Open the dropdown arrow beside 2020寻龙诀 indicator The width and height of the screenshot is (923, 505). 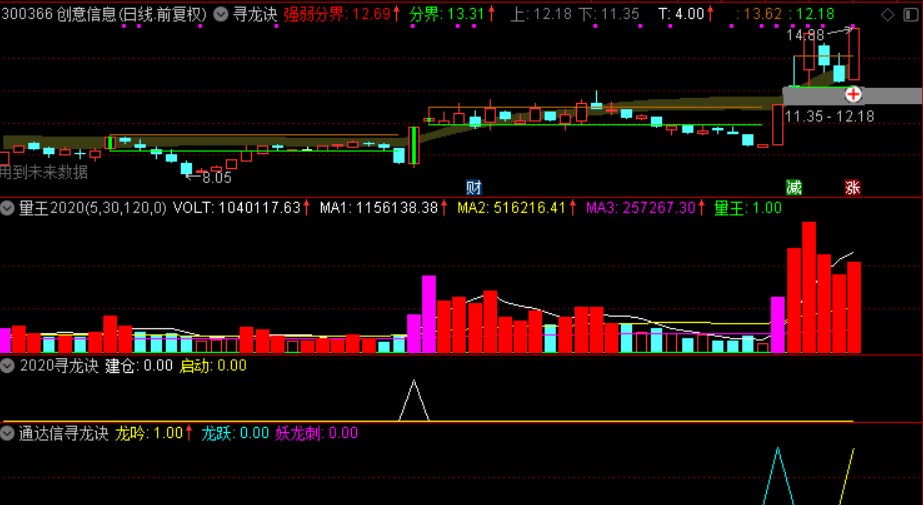[x=7, y=366]
